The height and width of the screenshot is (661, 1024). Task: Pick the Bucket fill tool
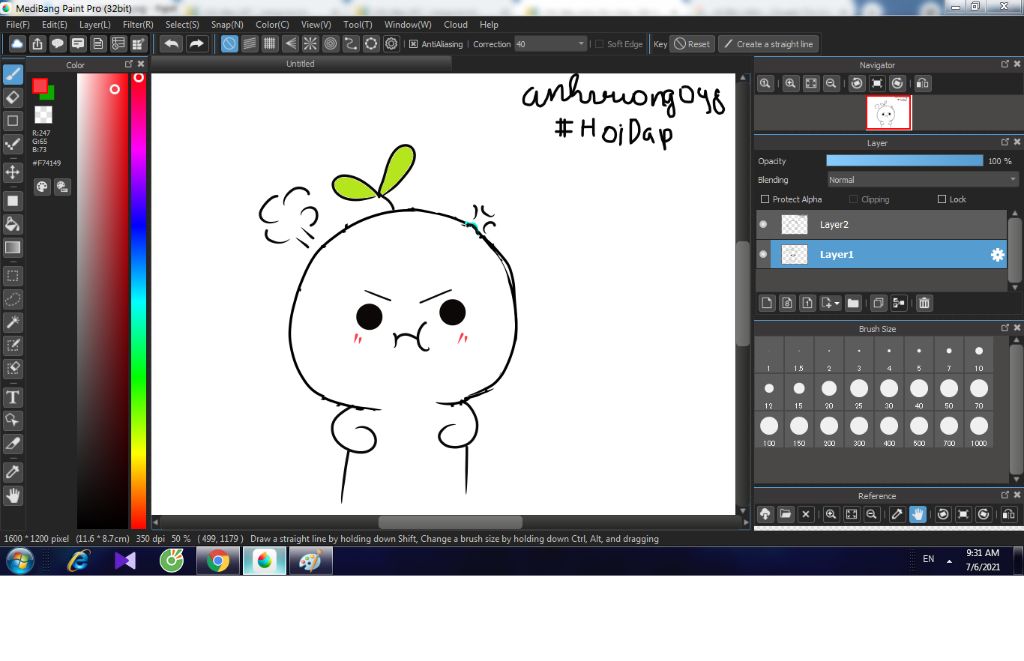[12, 224]
